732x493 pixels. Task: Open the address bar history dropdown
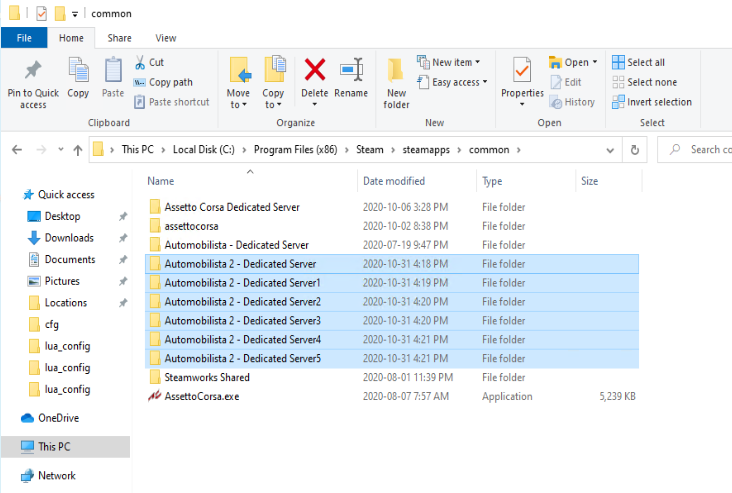pyautogui.click(x=612, y=150)
